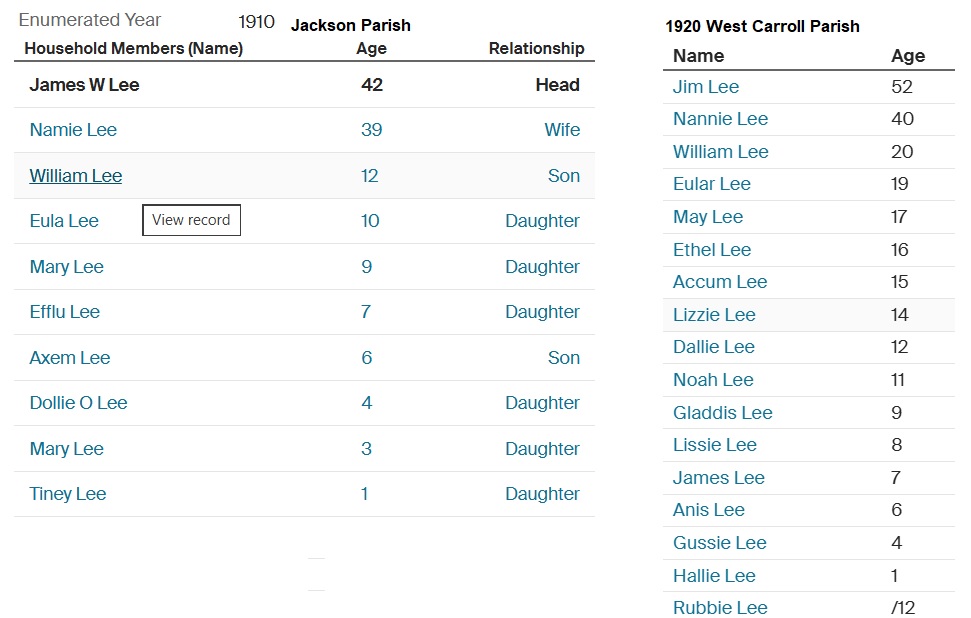The height and width of the screenshot is (618, 971).
Task: Select Noah Lee, age 11
Action: [x=713, y=380]
